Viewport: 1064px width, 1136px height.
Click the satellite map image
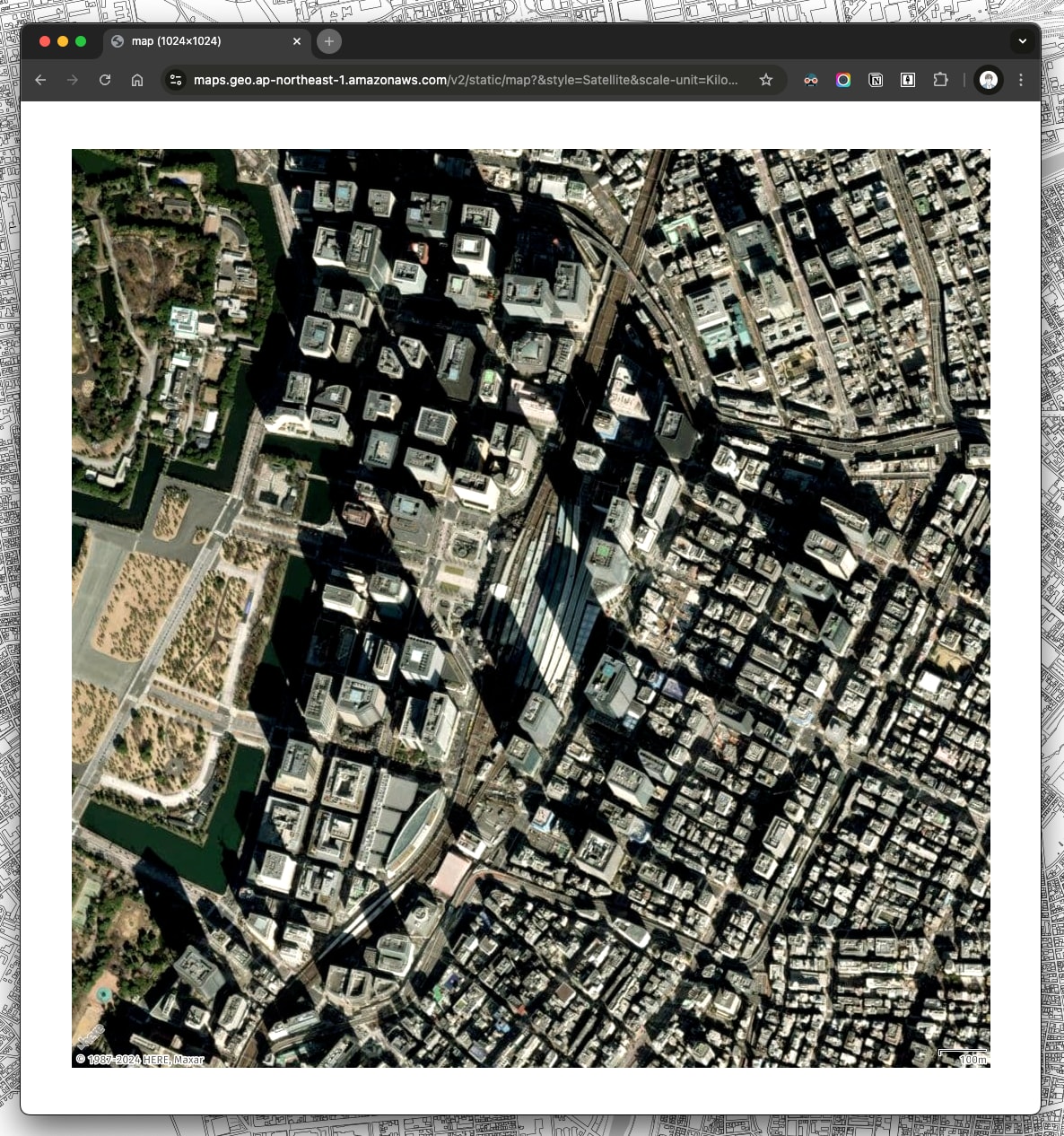click(x=531, y=608)
